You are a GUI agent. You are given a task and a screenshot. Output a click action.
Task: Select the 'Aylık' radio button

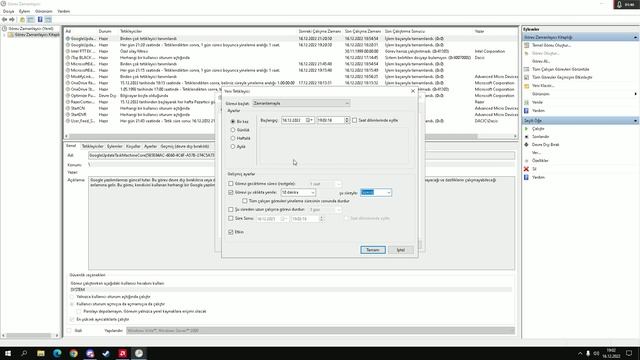[x=233, y=147]
